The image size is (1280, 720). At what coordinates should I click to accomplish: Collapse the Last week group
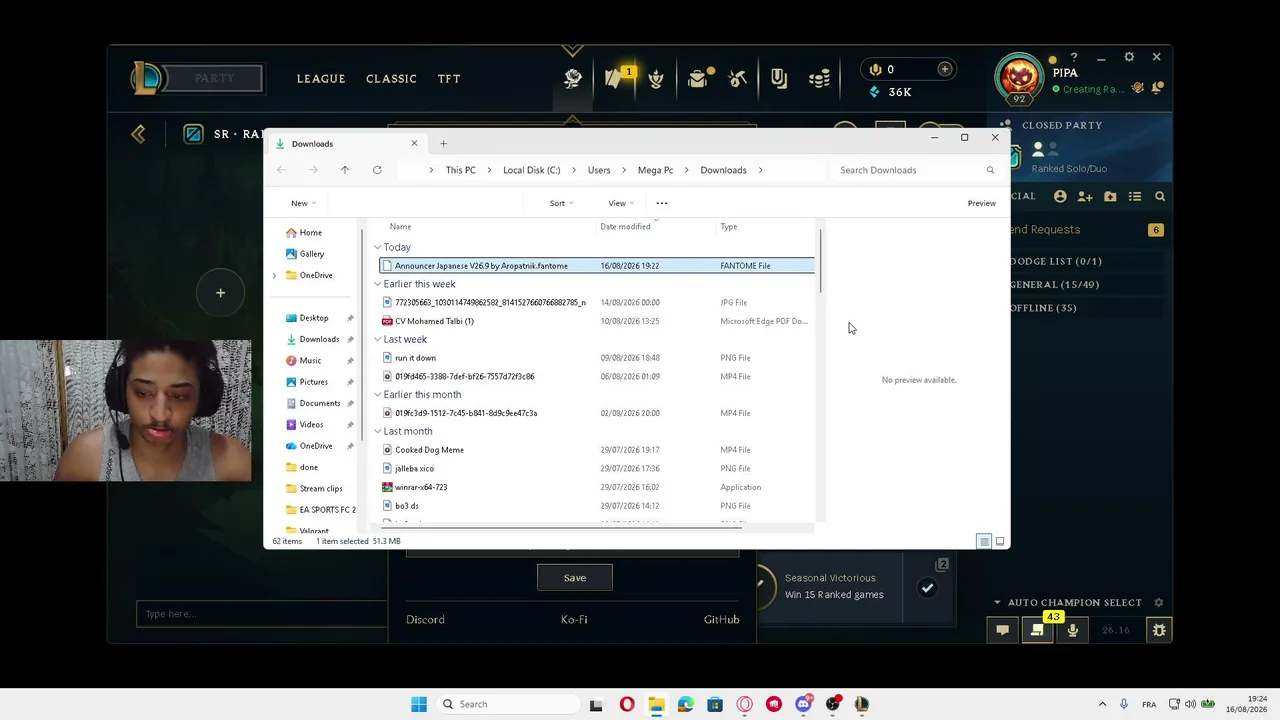coord(378,339)
